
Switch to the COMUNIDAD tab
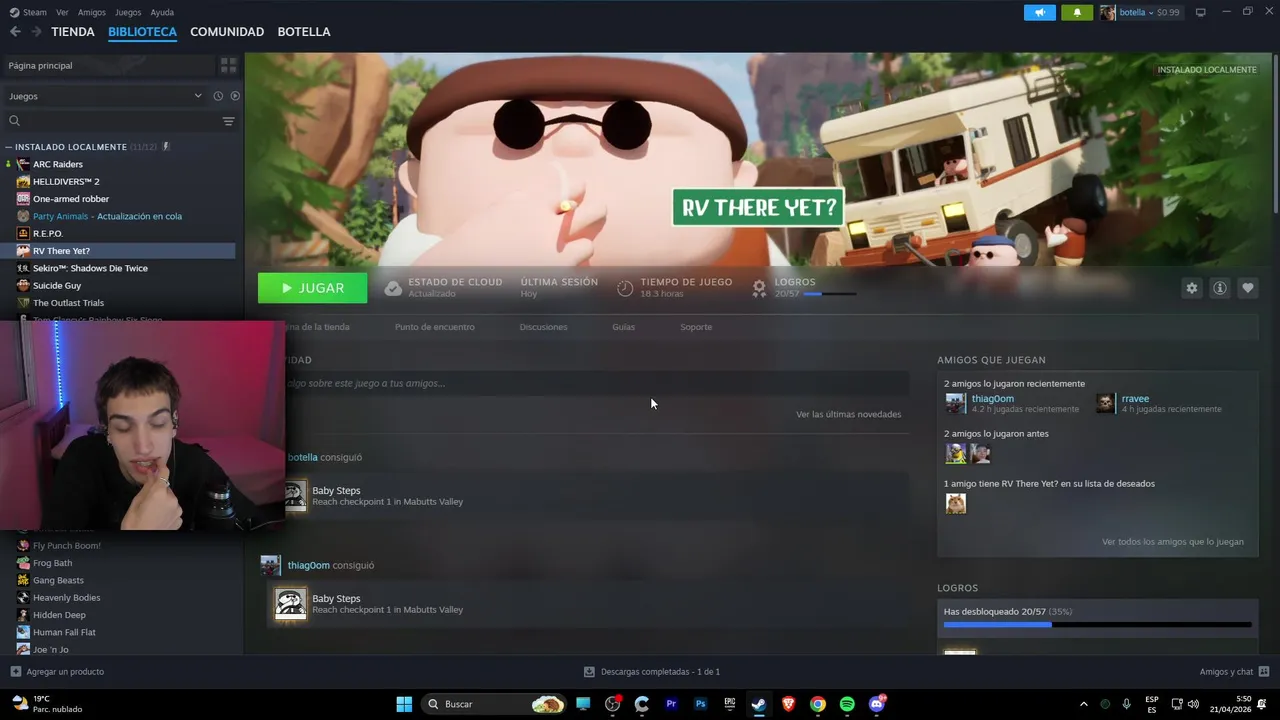[227, 32]
